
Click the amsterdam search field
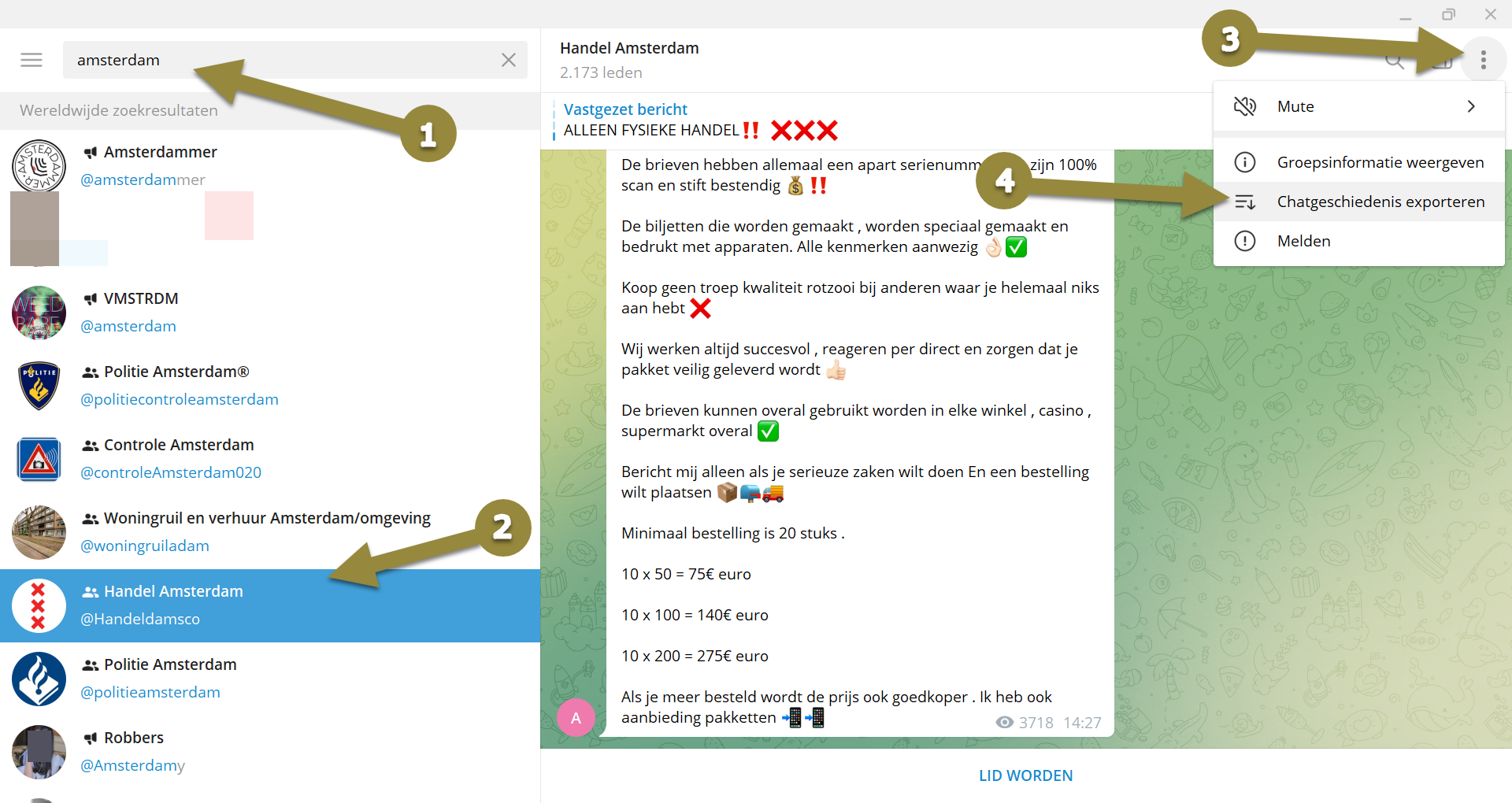coord(295,60)
